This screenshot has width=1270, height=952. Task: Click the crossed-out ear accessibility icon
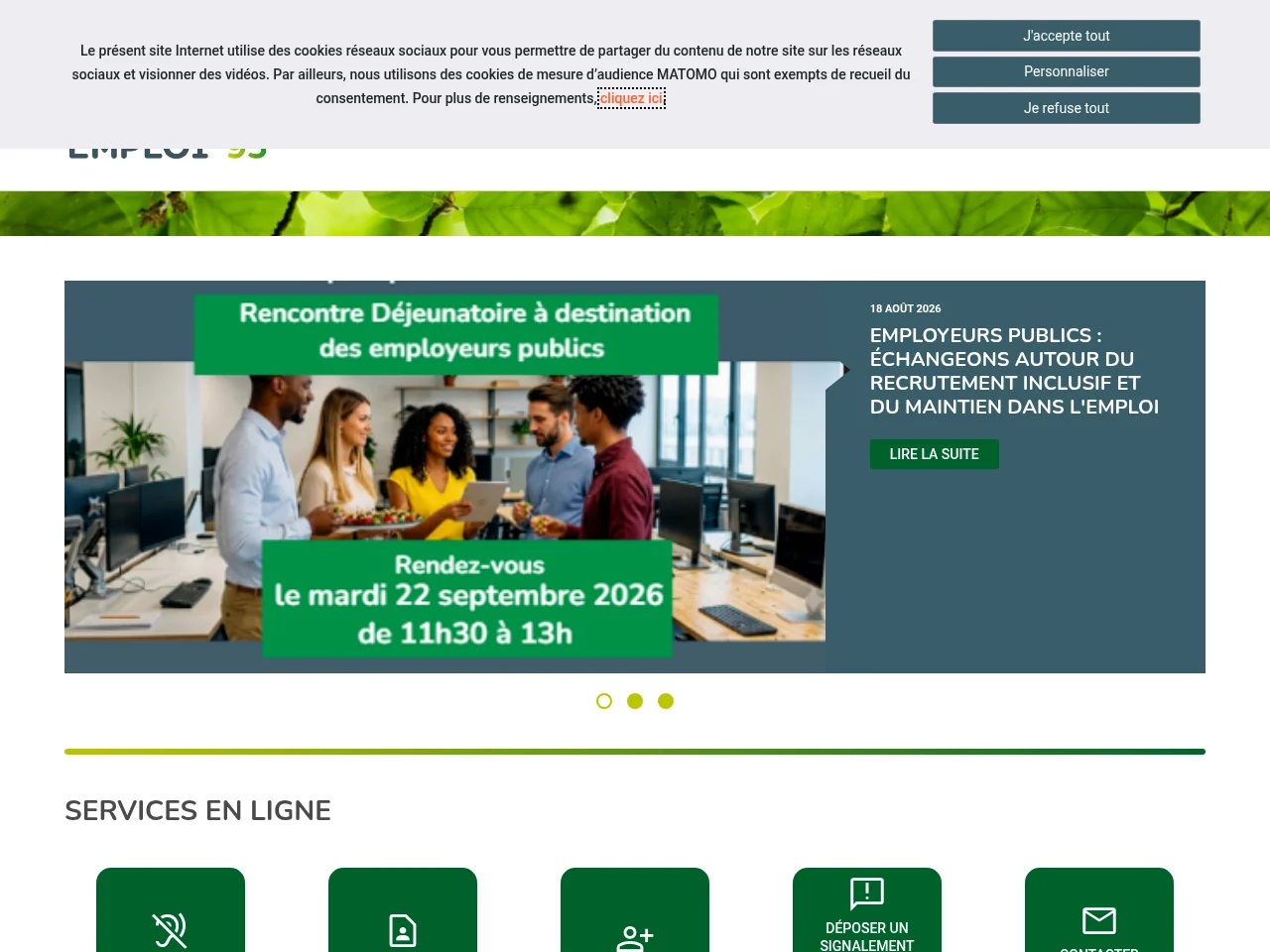click(x=170, y=930)
